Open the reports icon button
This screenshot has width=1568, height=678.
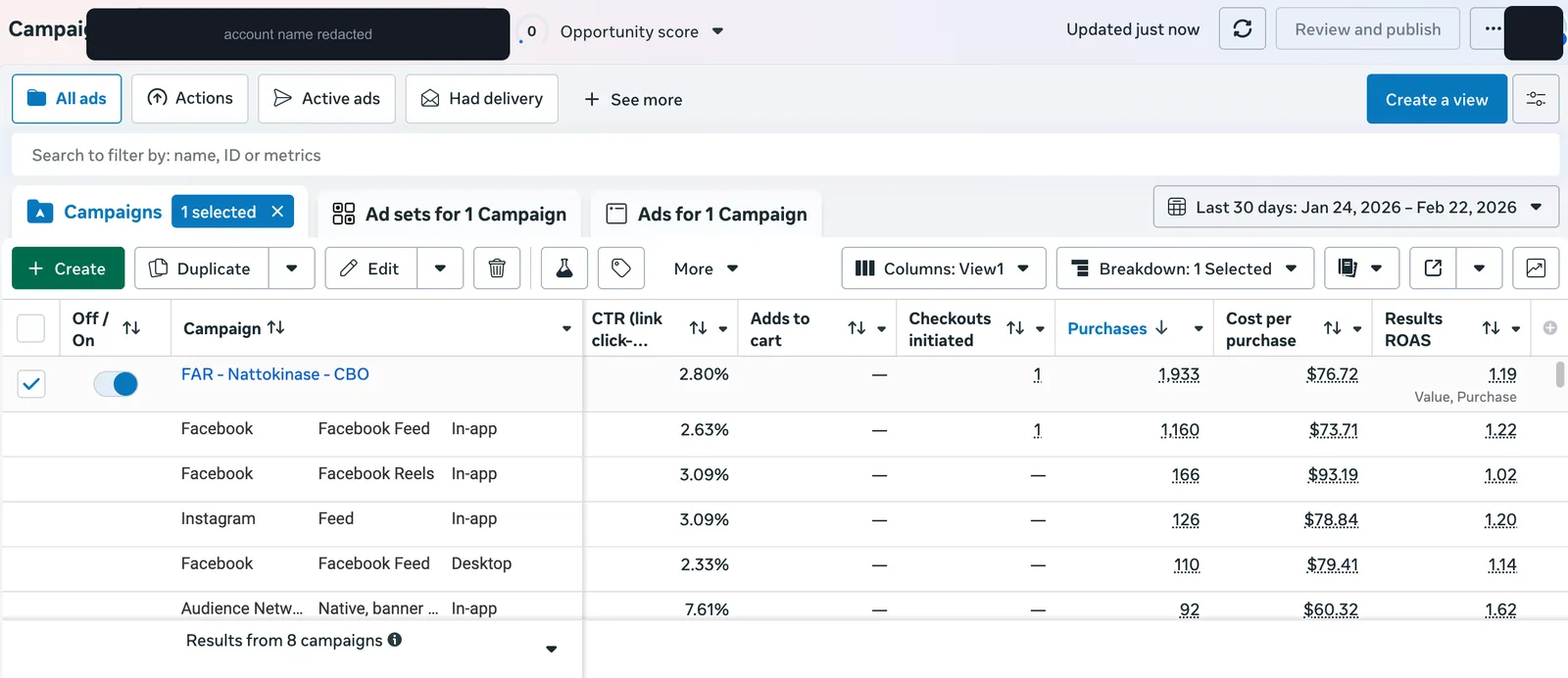pyautogui.click(x=1347, y=268)
